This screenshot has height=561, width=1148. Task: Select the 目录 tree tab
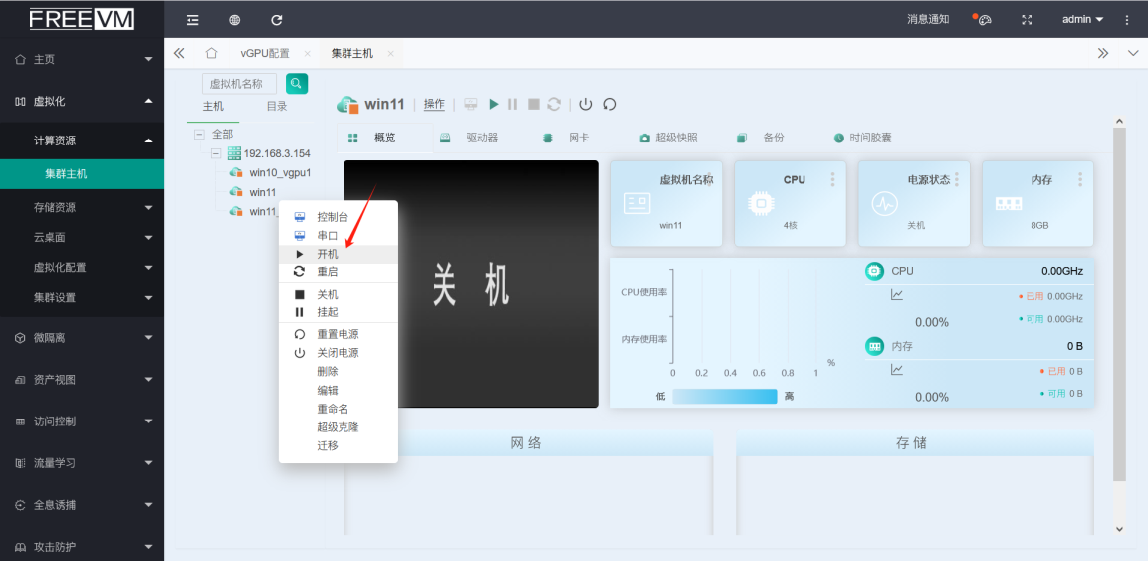pos(277,107)
